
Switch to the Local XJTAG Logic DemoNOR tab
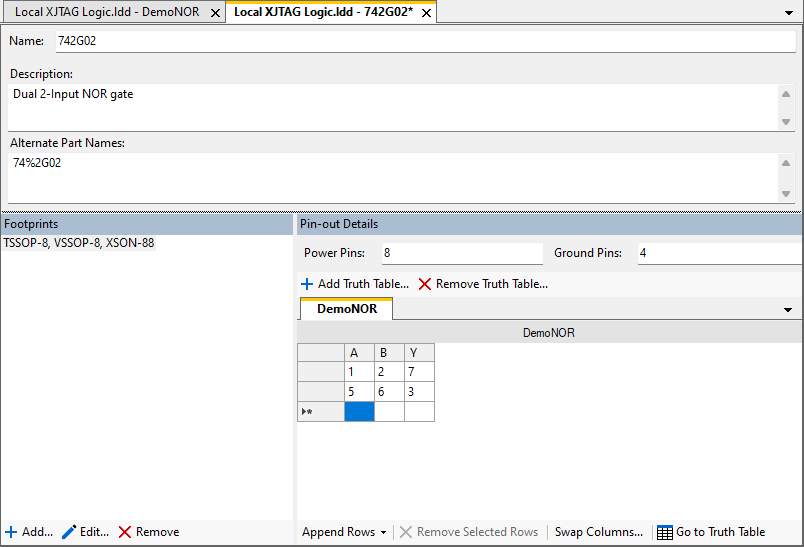pyautogui.click(x=107, y=13)
